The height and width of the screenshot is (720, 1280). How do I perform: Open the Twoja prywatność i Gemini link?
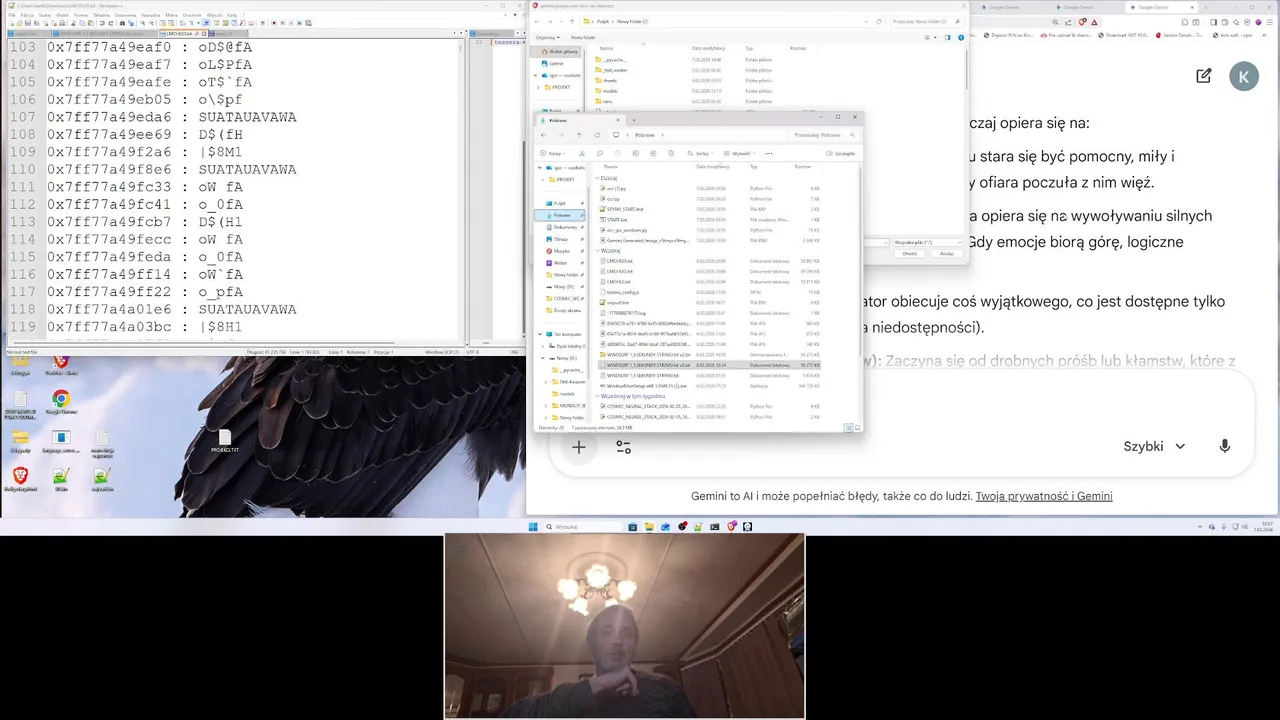[x=1044, y=496]
